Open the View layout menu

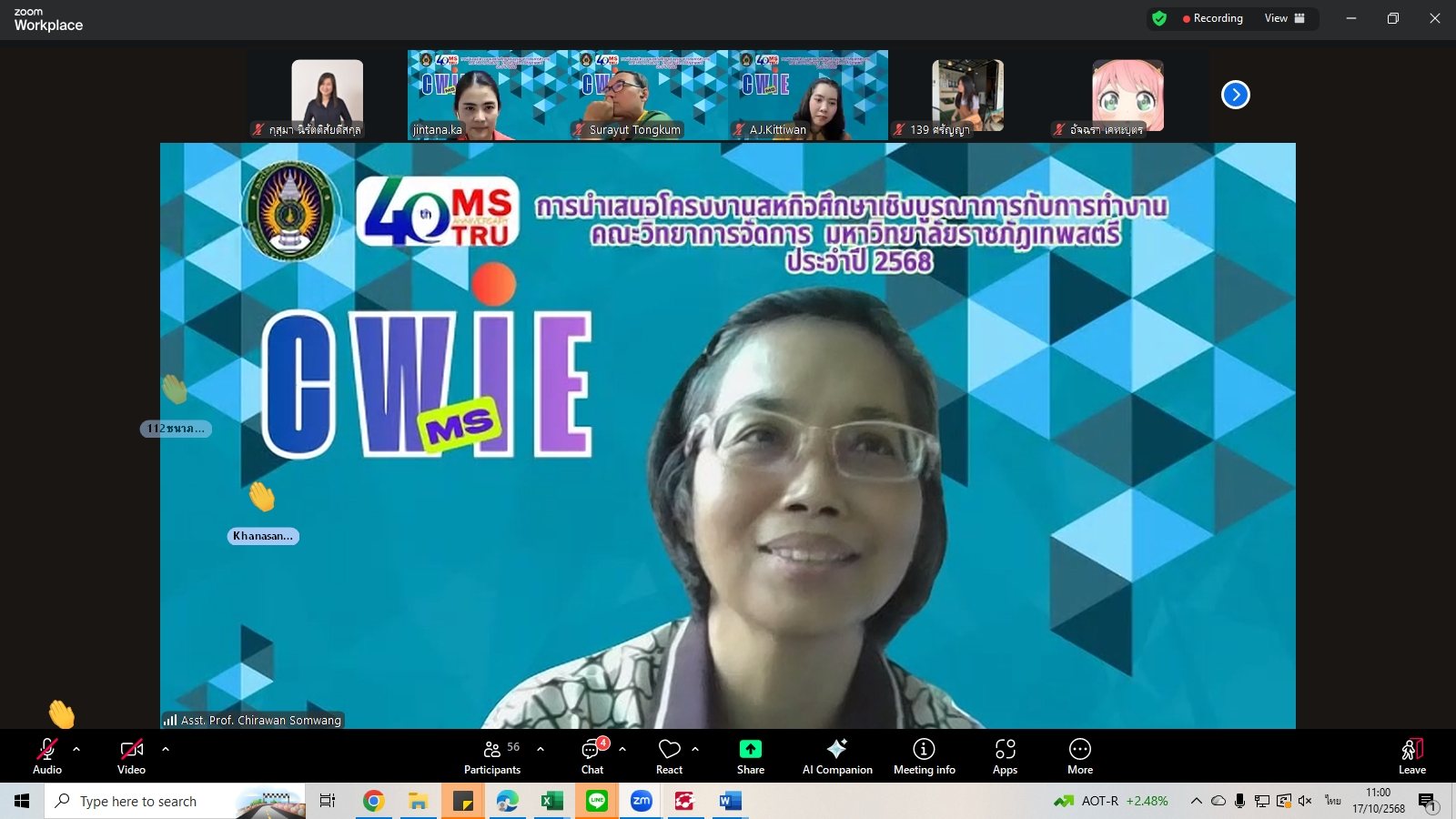[x=1284, y=18]
